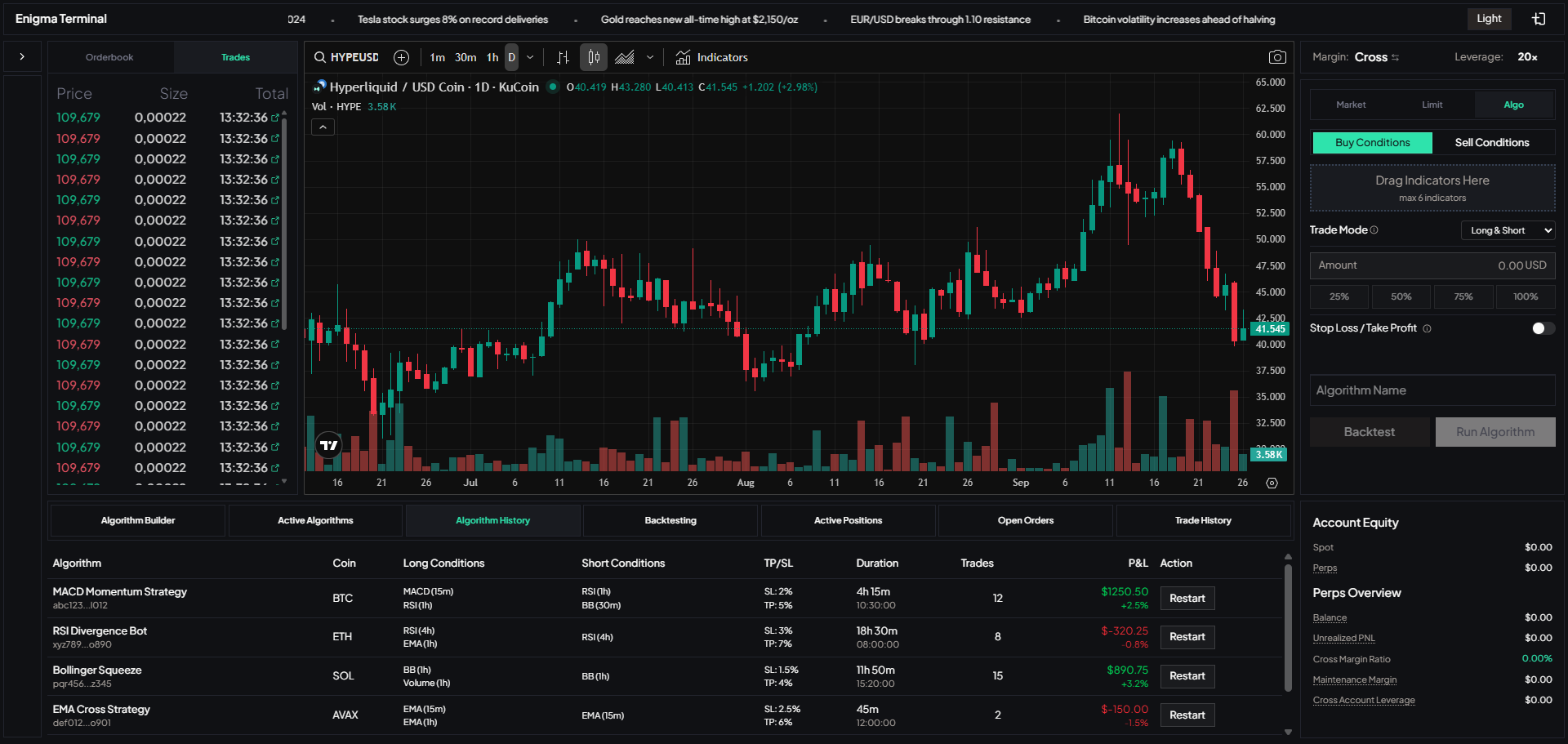The width and height of the screenshot is (1568, 744).
Task: Switch the terminal to Light theme
Action: tap(1489, 18)
